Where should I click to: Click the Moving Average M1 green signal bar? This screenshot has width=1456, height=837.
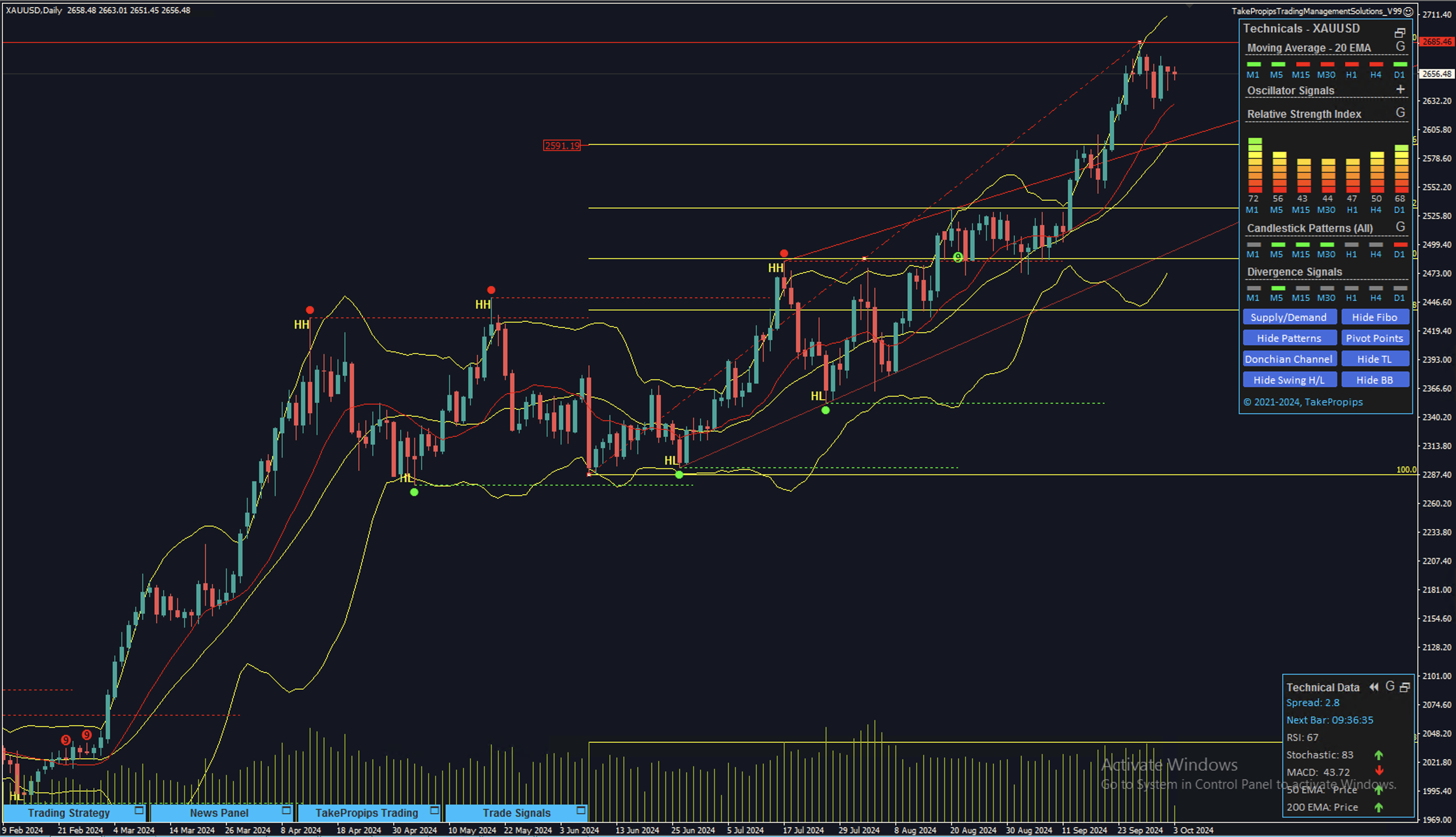tap(1253, 65)
